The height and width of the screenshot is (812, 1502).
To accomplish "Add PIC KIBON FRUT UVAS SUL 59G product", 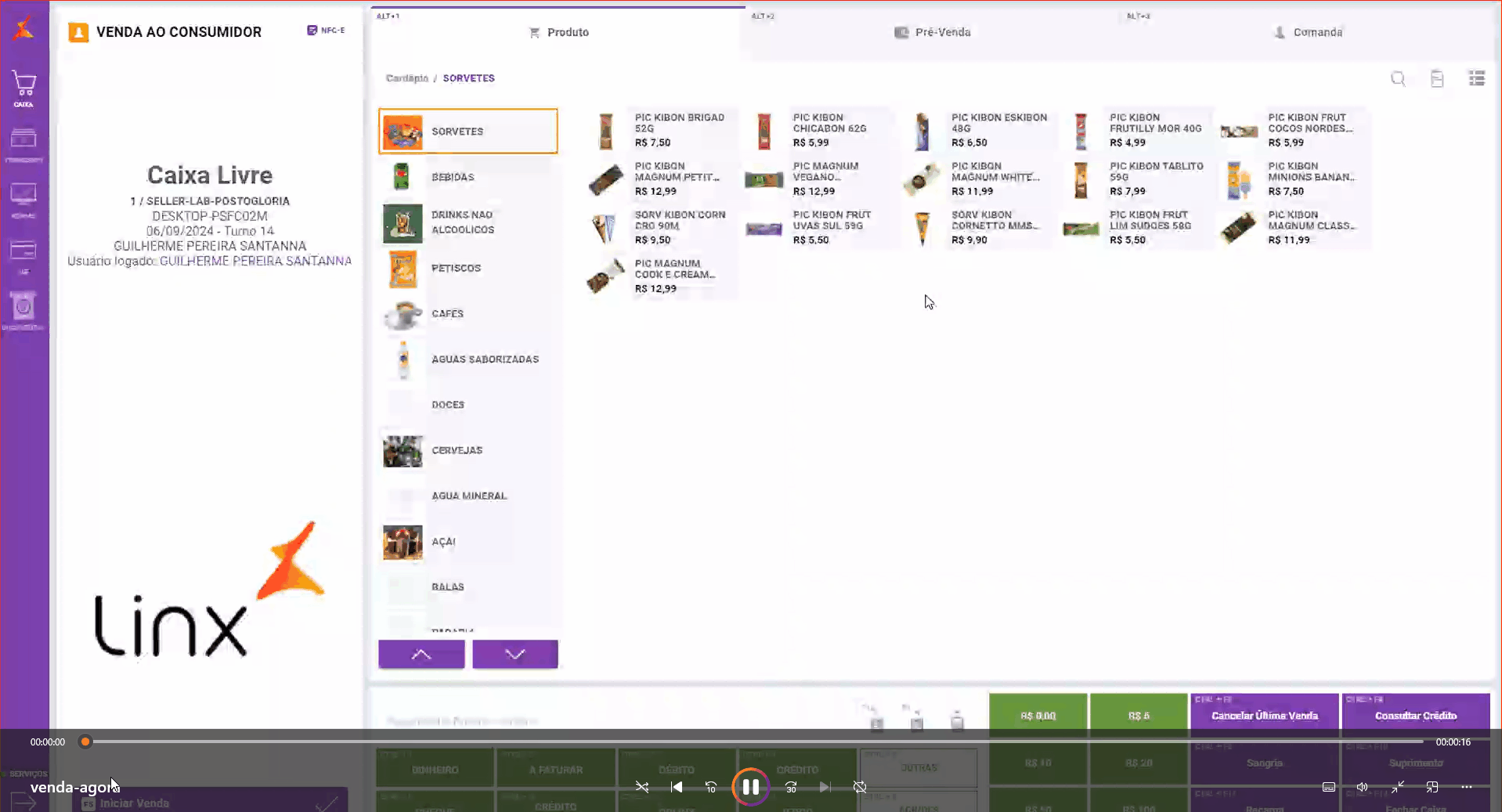I will pyautogui.click(x=820, y=227).
